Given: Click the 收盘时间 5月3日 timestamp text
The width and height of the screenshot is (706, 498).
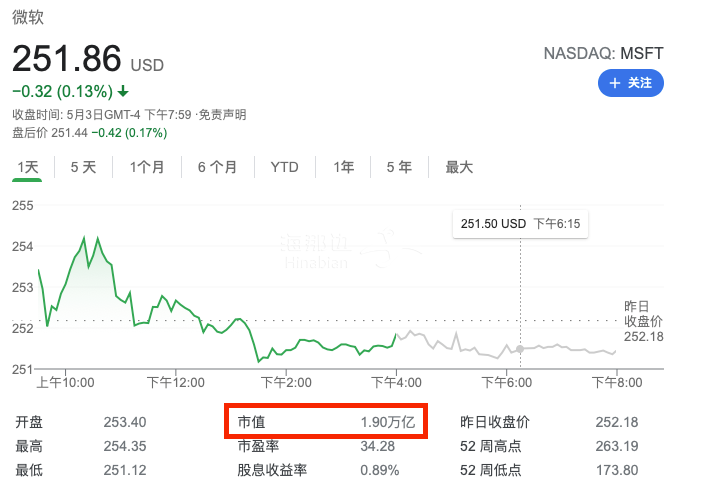Looking at the screenshot, I should point(102,115).
